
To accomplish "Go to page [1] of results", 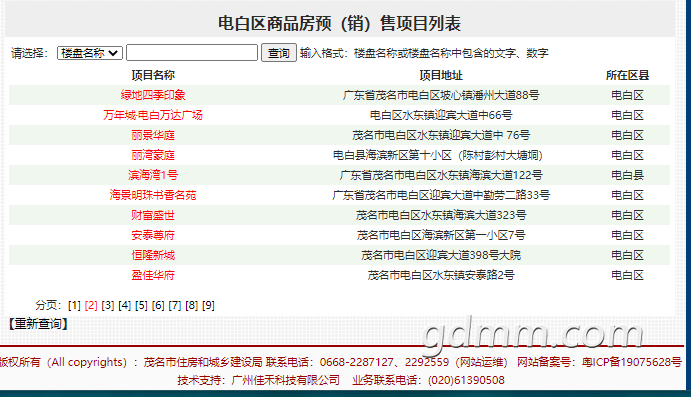I will (x=74, y=305).
